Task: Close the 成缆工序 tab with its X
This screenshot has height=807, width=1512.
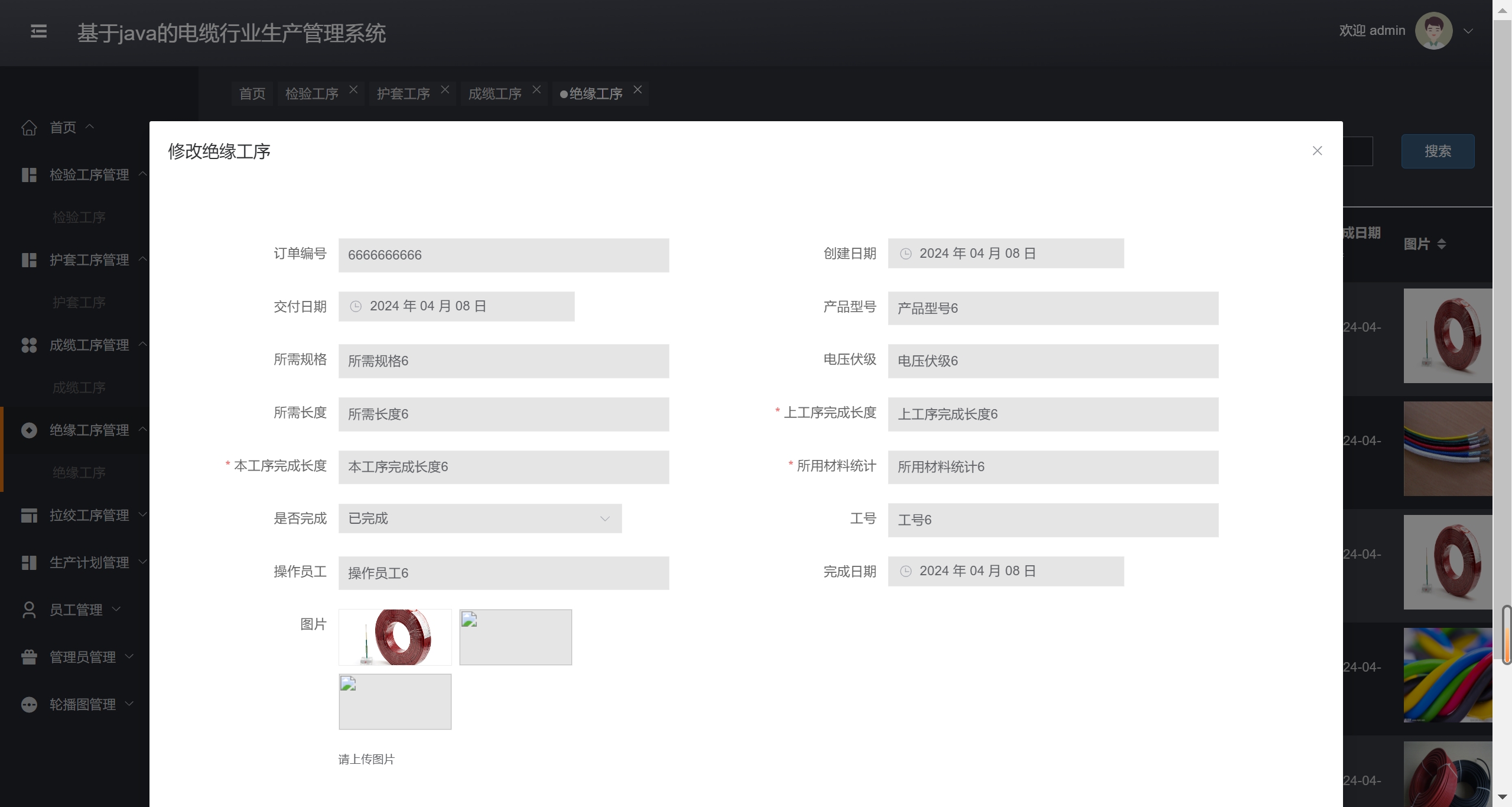Action: [536, 89]
